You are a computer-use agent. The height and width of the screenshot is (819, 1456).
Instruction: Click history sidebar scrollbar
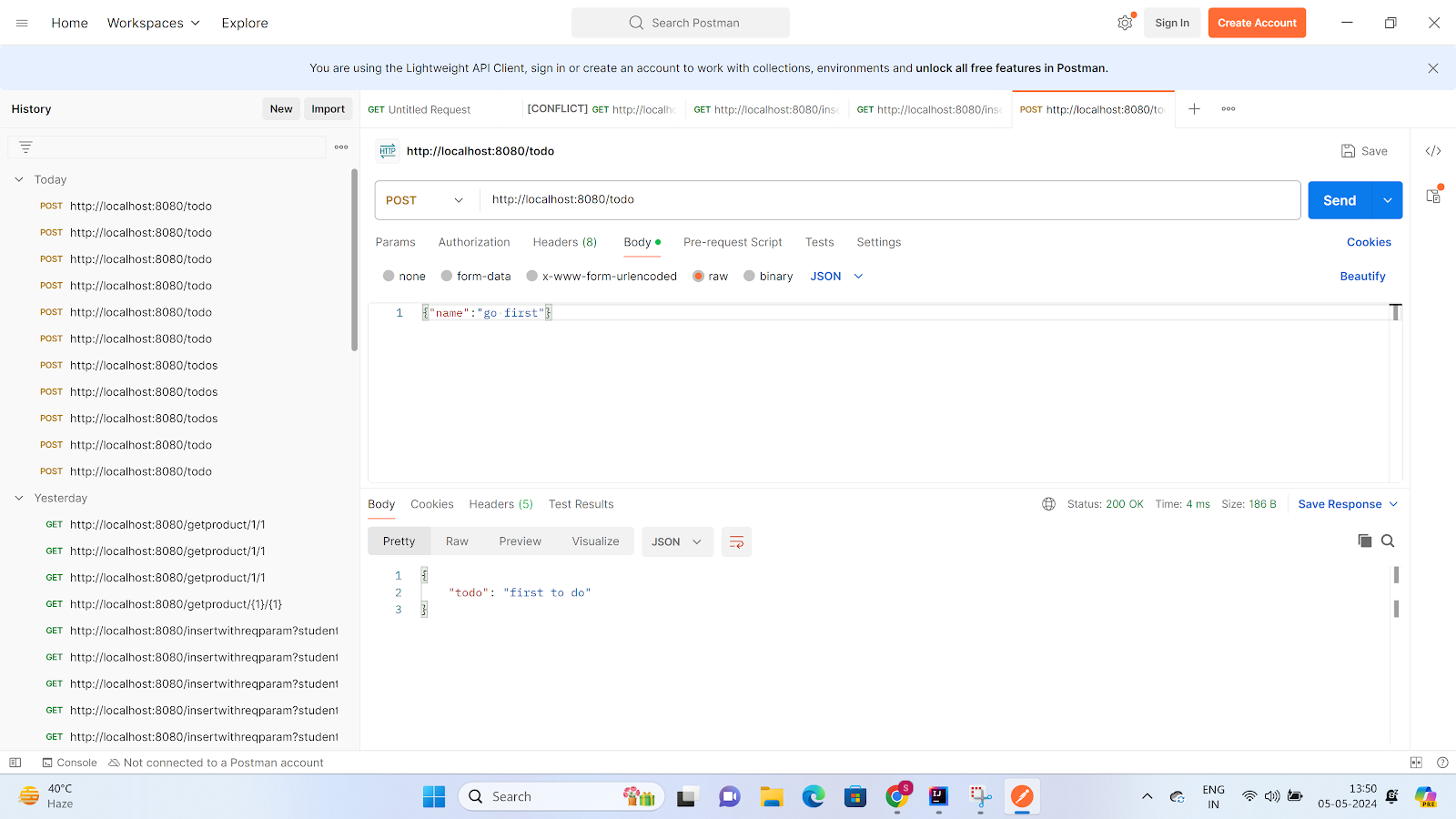355,259
